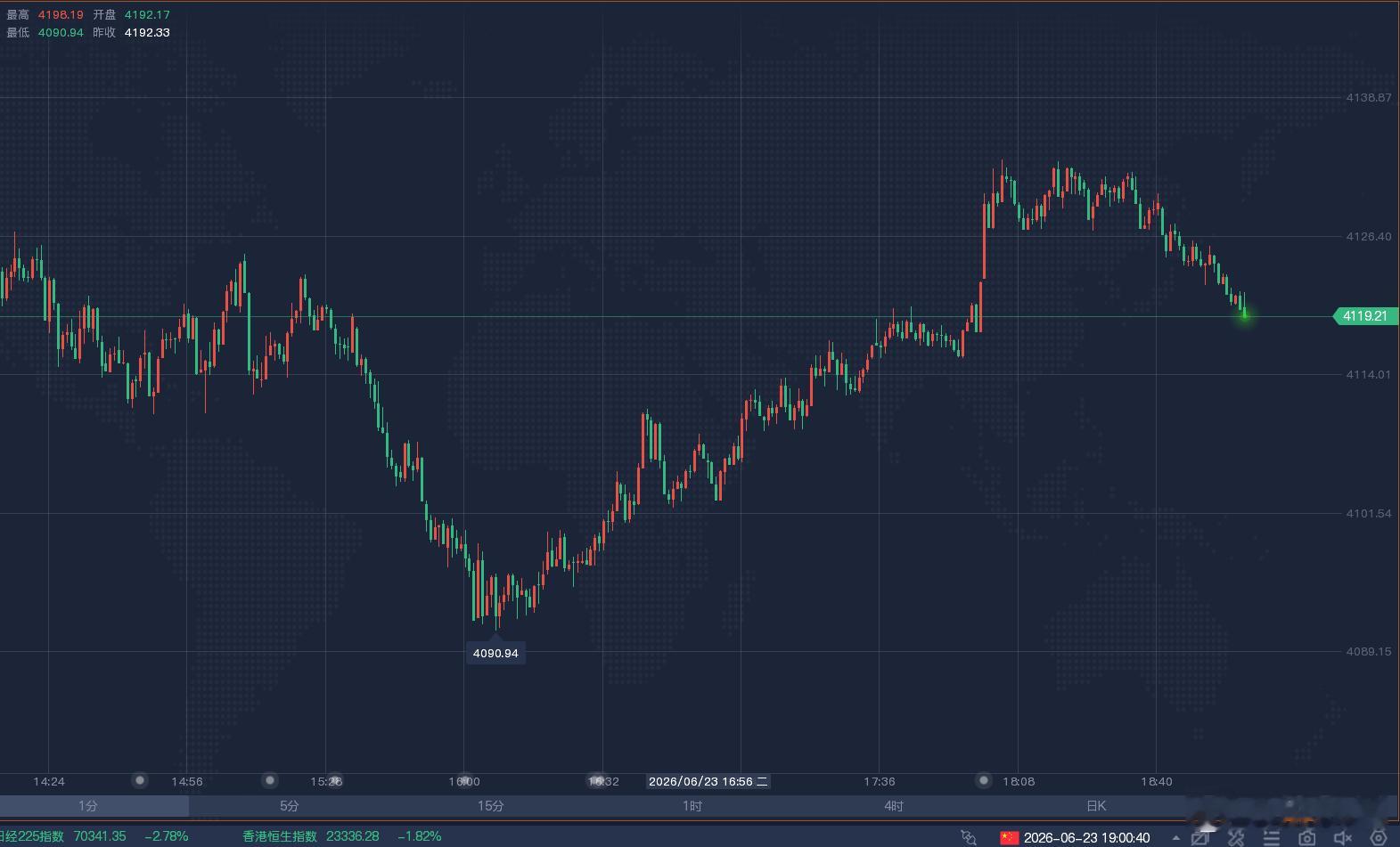This screenshot has height=847, width=1400.
Task: Click event dot between 14:56 and 15:28 labels
Action: [x=270, y=780]
